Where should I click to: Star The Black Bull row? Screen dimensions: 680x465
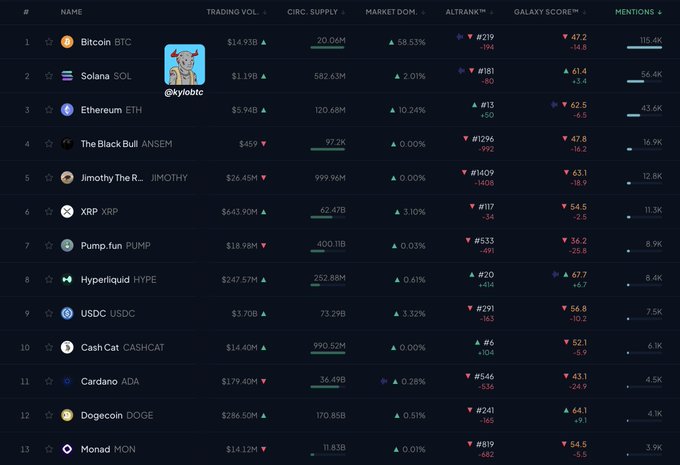click(49, 143)
